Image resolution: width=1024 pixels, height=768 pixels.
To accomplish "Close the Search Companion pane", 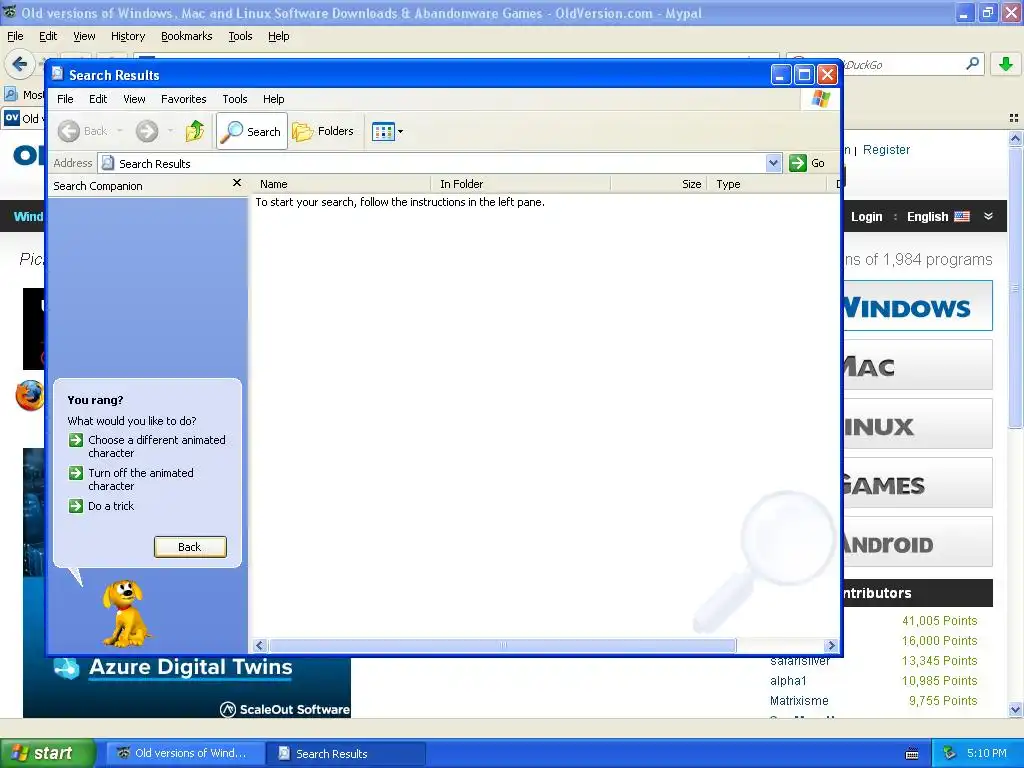I will tap(237, 183).
